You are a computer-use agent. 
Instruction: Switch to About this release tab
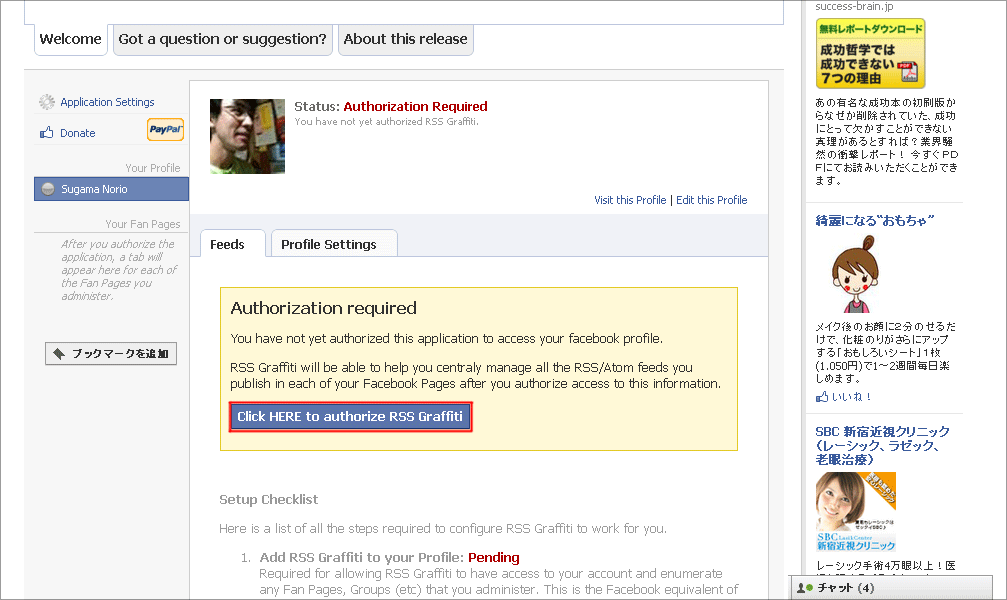point(405,39)
